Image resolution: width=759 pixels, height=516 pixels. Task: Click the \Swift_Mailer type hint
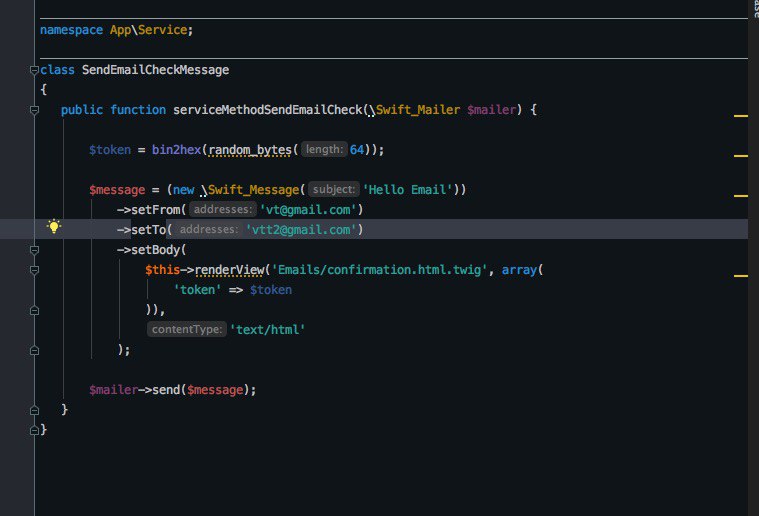(x=414, y=110)
